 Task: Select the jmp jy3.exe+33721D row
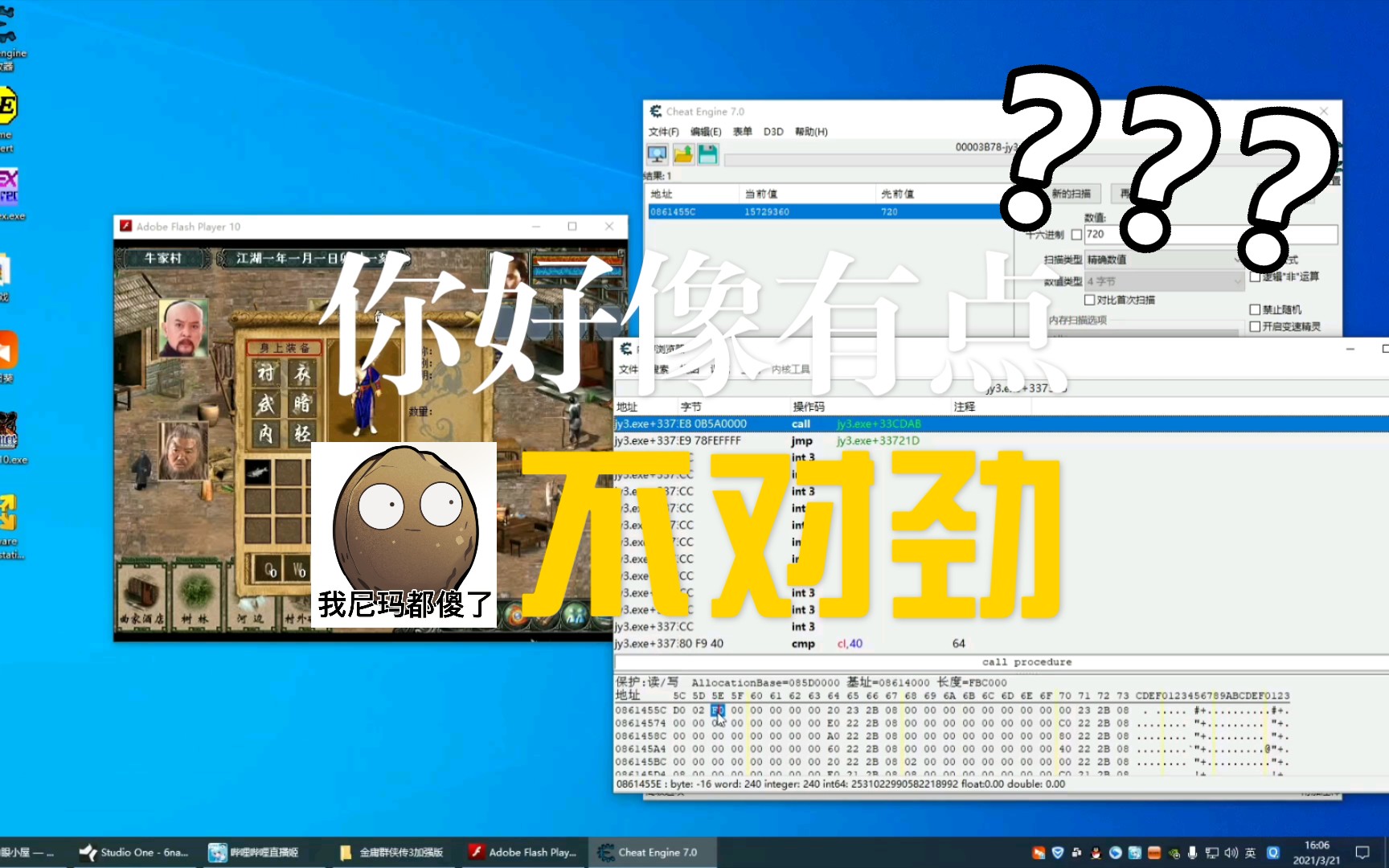pos(1001,440)
